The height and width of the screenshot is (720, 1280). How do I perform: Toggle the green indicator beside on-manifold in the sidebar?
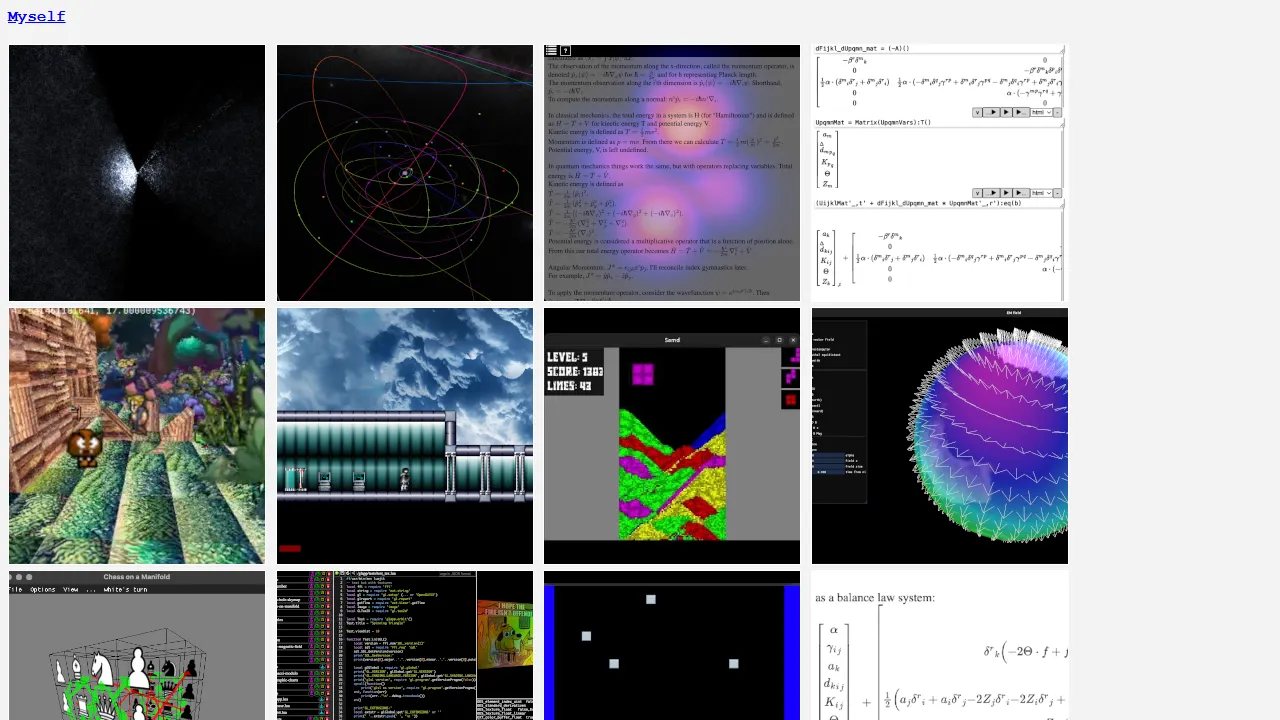(x=318, y=606)
